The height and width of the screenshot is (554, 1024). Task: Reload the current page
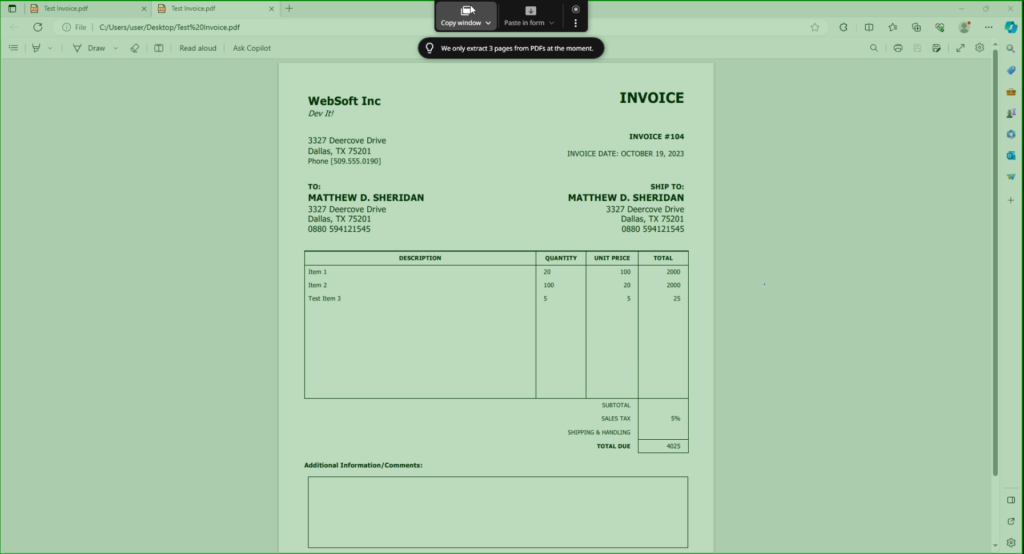click(38, 27)
